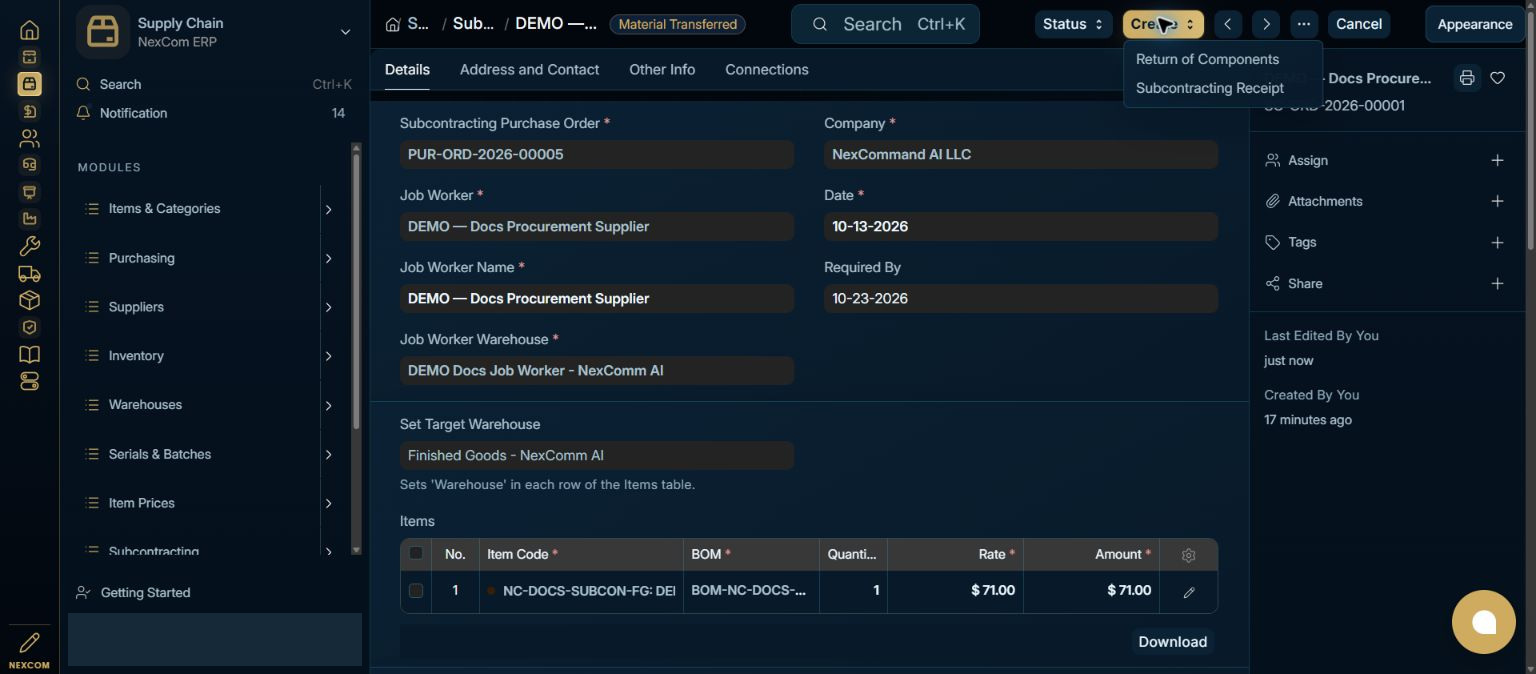Switch to Address and Contact tab
This screenshot has height=674, width=1536.
click(529, 70)
